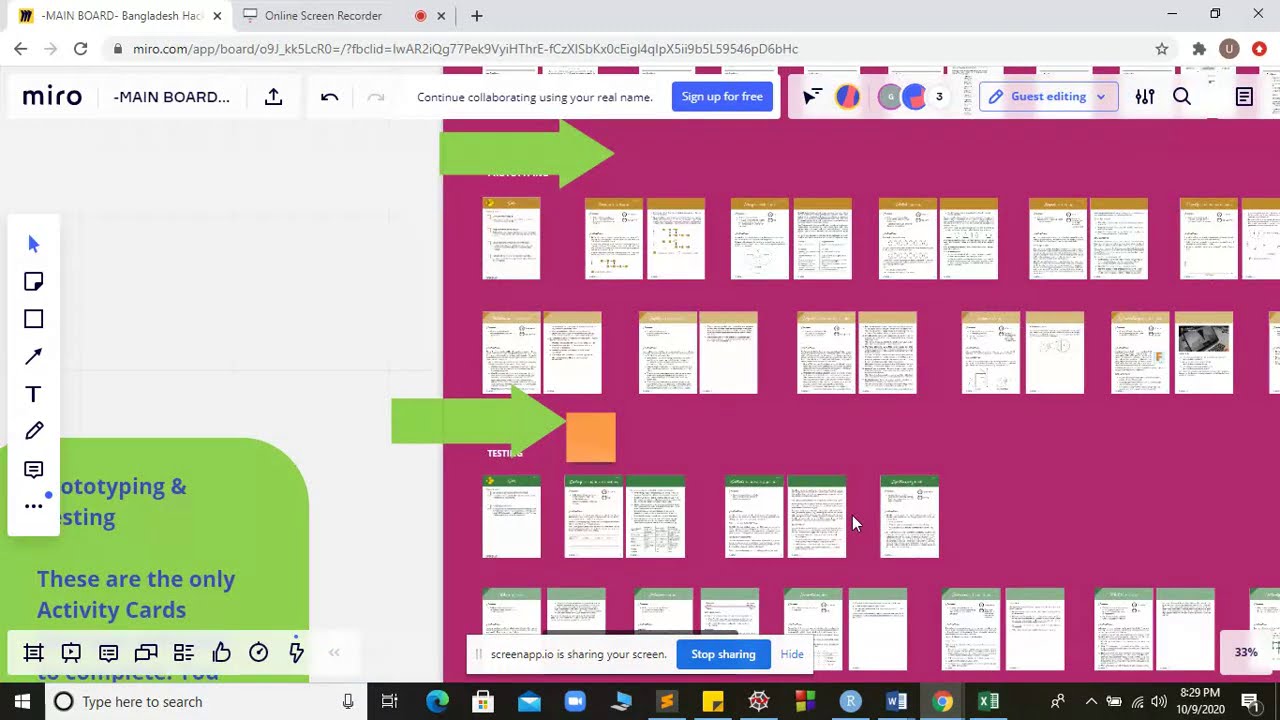Image resolution: width=1280 pixels, height=720 pixels.
Task: Open Excel from the taskbar
Action: pyautogui.click(x=988, y=702)
